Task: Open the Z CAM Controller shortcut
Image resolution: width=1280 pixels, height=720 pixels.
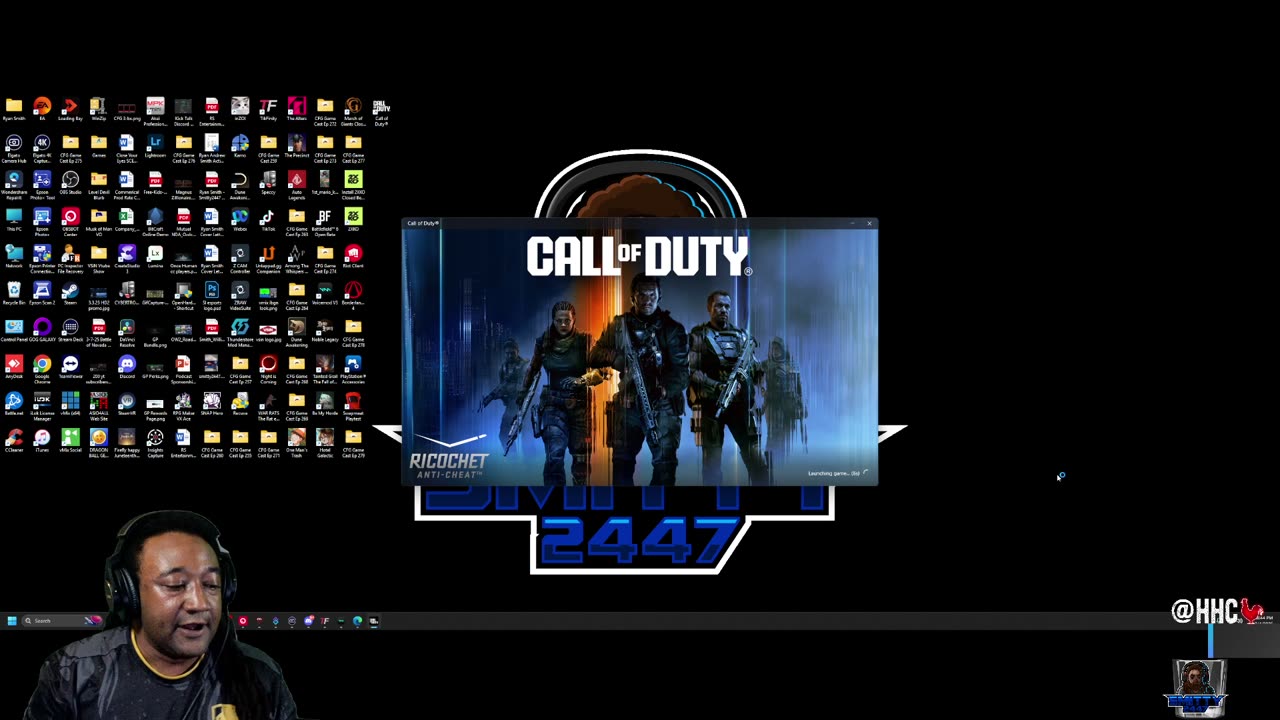Action: [240, 260]
